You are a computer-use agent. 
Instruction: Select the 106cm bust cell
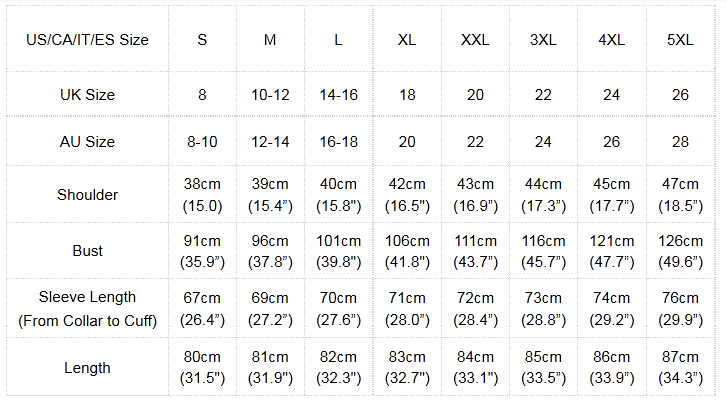(407, 251)
